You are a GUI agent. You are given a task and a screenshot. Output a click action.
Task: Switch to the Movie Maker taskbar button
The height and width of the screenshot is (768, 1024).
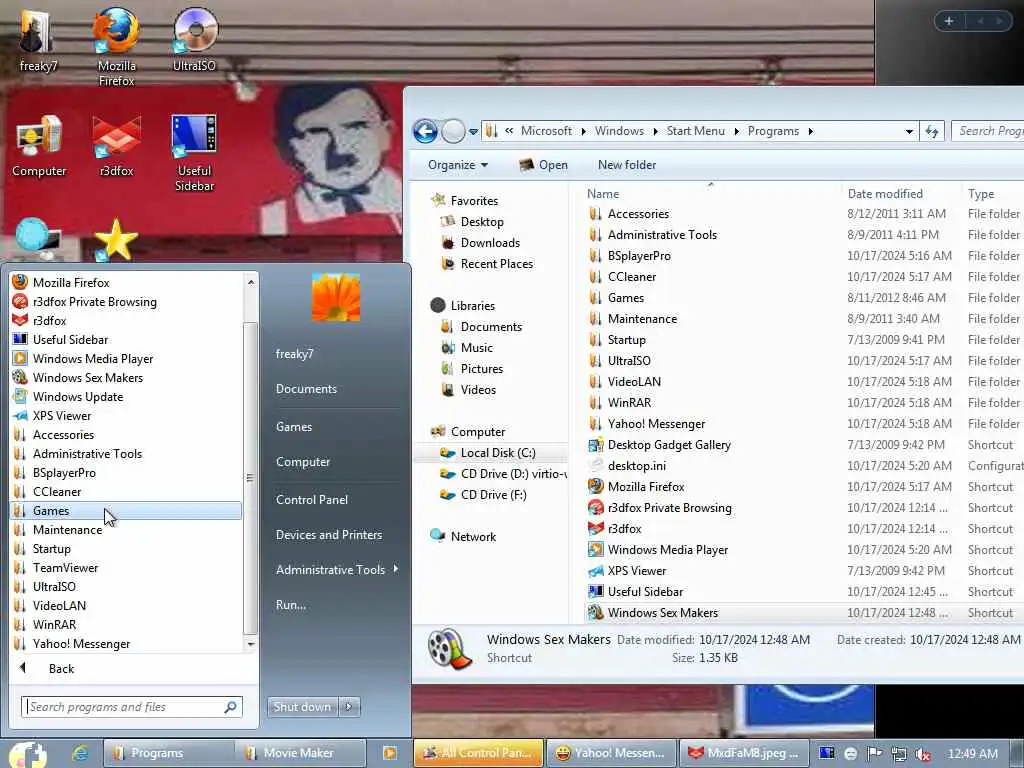pos(300,753)
